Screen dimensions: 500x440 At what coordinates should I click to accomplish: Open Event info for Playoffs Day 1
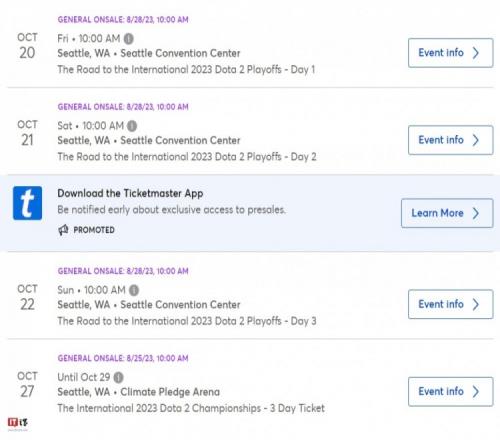click(x=451, y=53)
